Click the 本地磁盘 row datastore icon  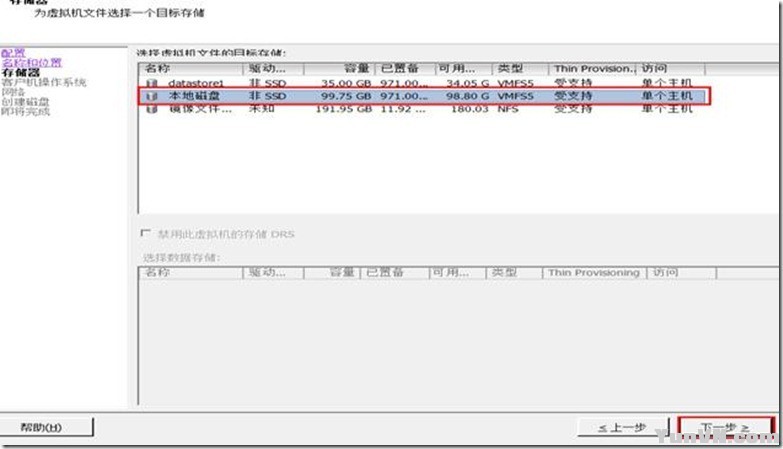tap(152, 96)
